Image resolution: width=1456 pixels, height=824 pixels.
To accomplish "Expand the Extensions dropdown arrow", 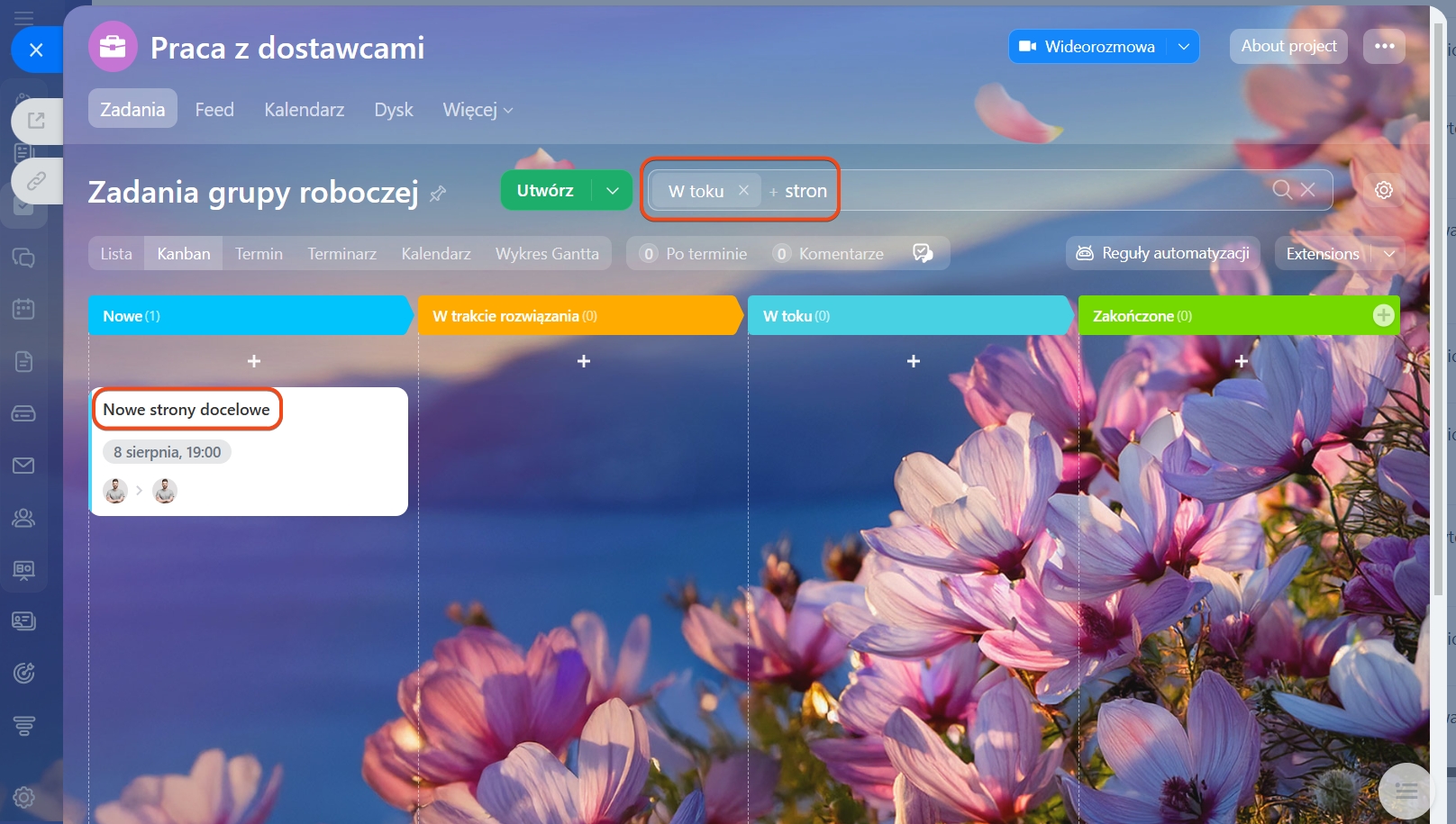I will 1388,254.
